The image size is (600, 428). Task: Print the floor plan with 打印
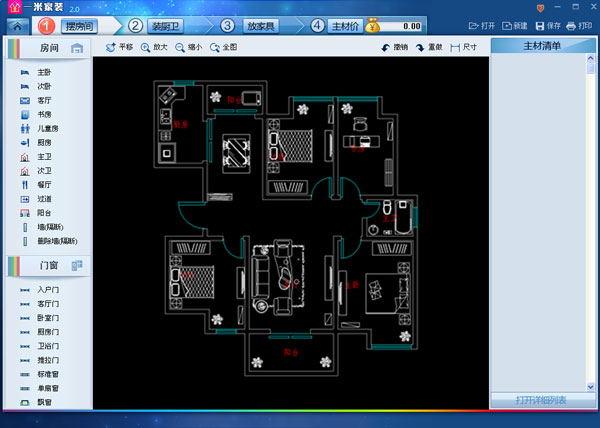578,25
